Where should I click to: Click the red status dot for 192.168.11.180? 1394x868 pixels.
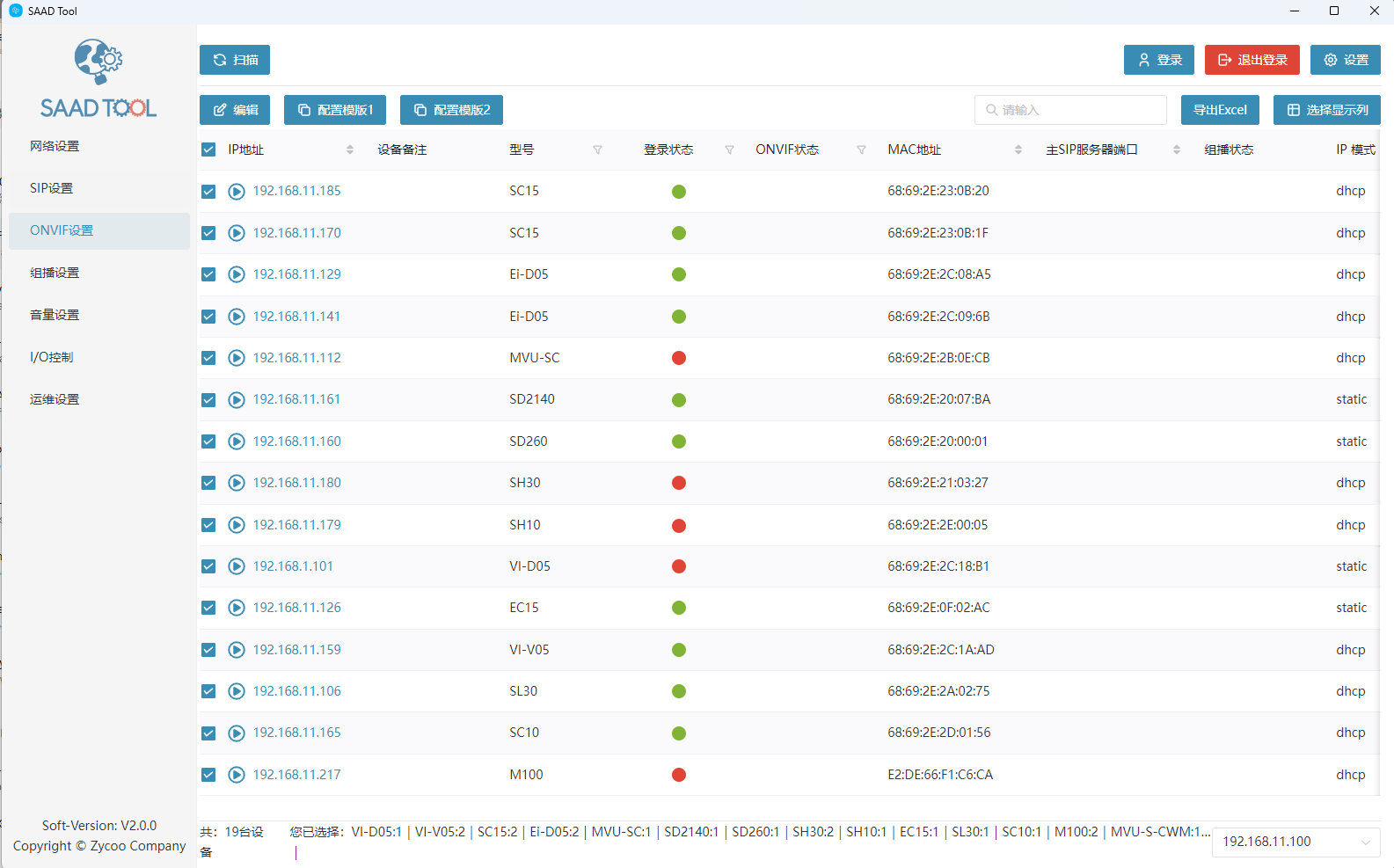click(x=679, y=483)
